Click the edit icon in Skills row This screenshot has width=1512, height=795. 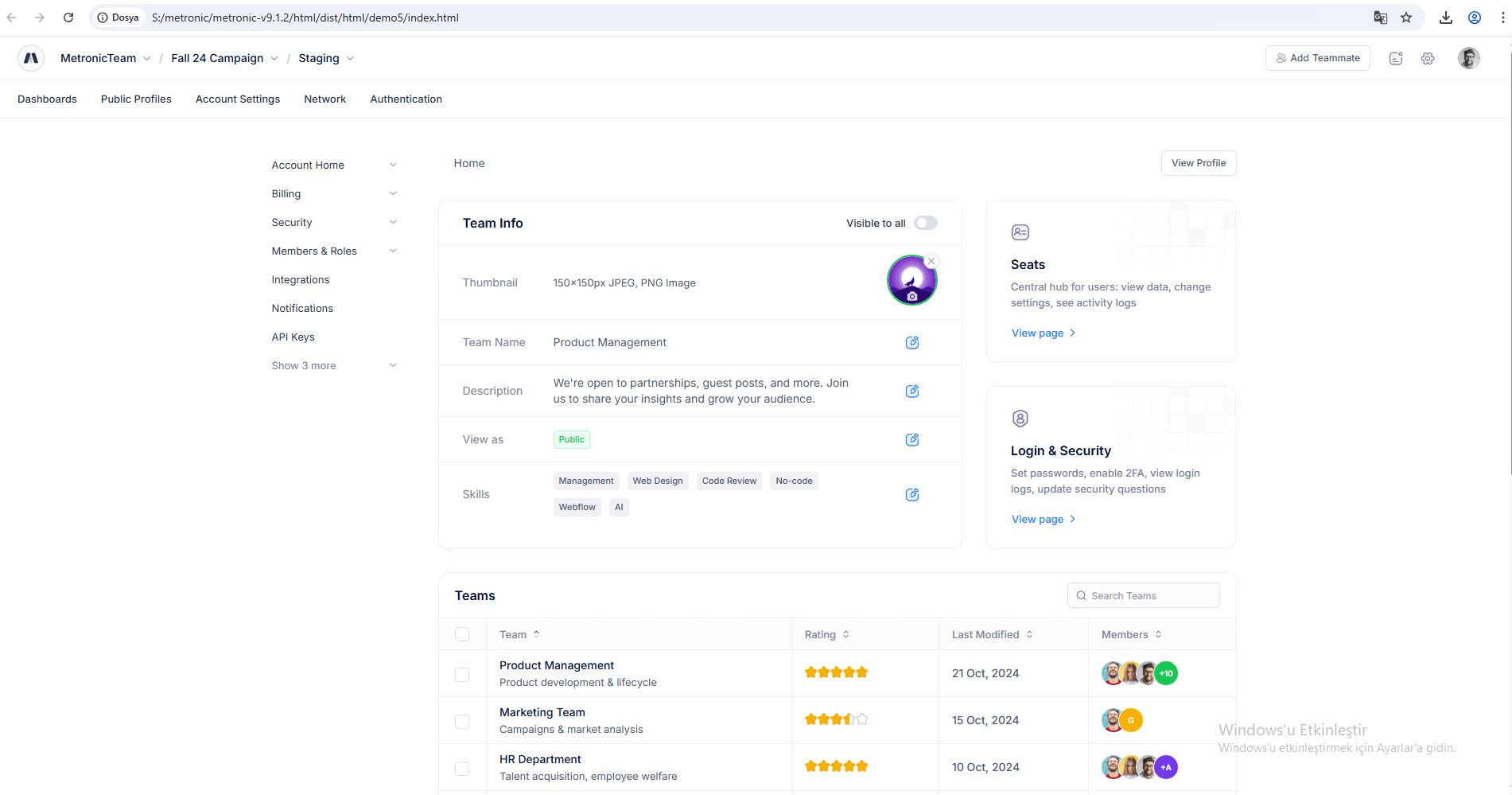coord(912,495)
